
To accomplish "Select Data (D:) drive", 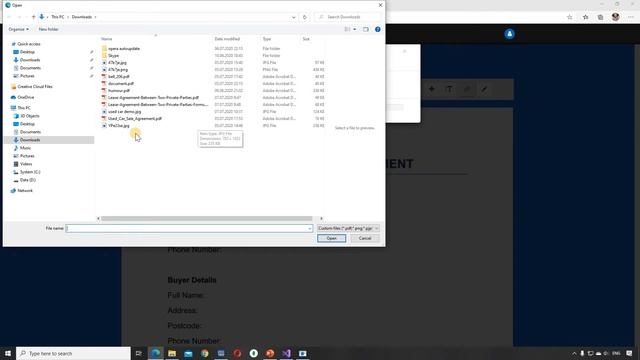I will 27,180.
